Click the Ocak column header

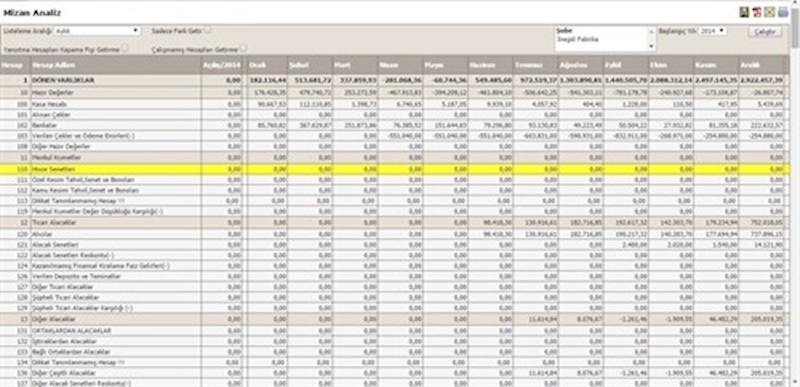click(267, 65)
